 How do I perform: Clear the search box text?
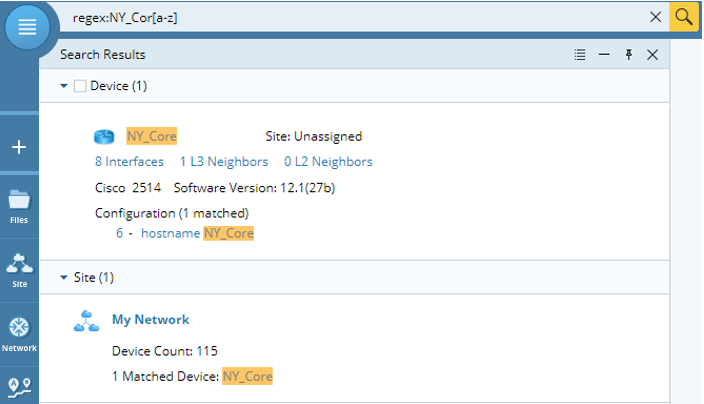656,17
